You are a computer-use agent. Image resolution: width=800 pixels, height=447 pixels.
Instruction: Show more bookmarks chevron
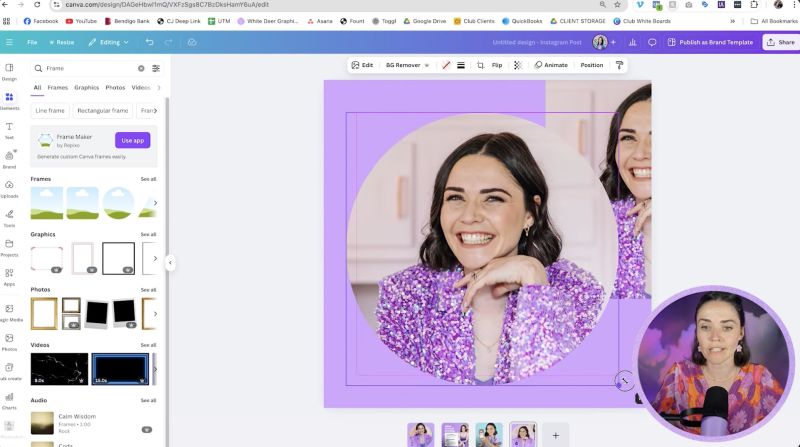point(733,21)
